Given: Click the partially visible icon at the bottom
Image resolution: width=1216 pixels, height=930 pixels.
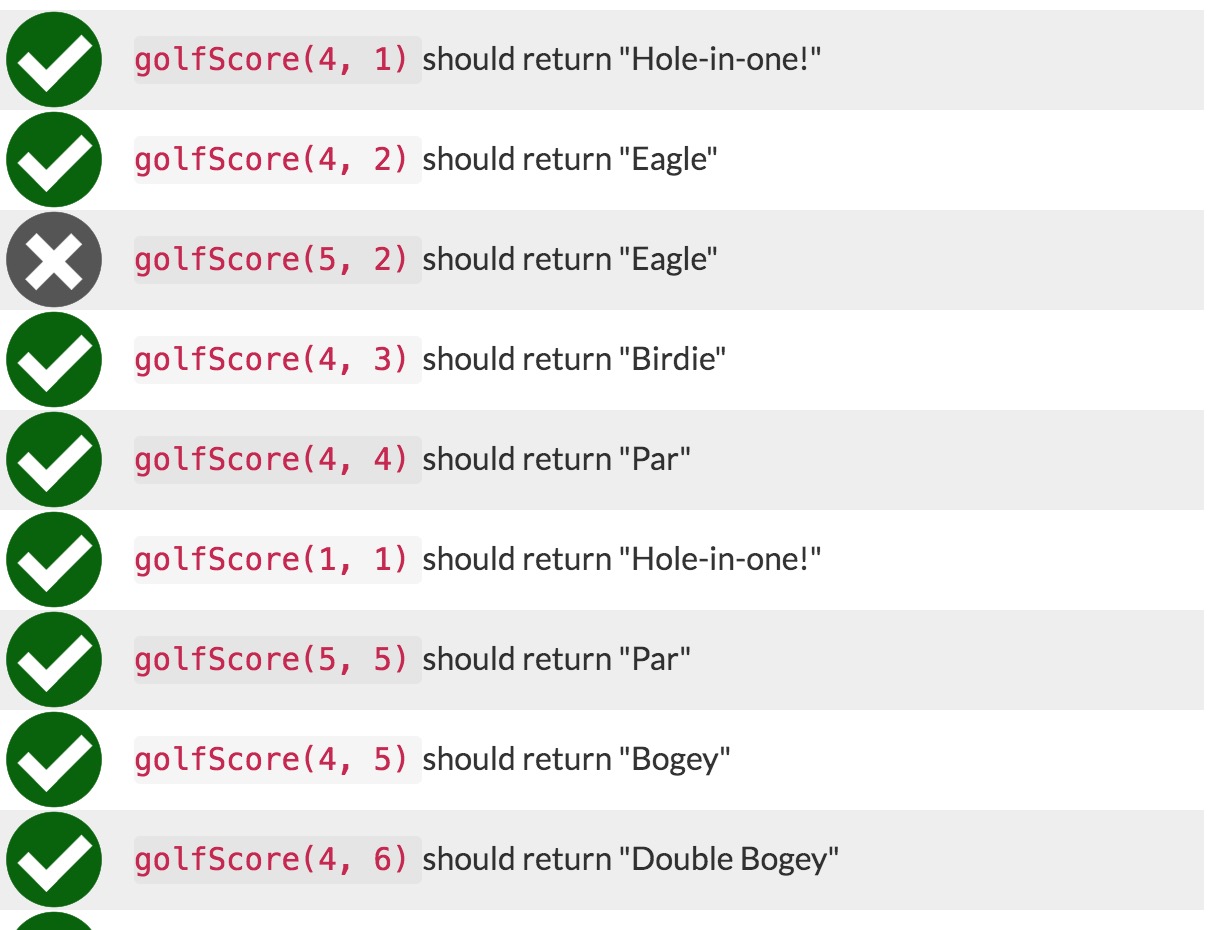Looking at the screenshot, I should pos(54,924).
